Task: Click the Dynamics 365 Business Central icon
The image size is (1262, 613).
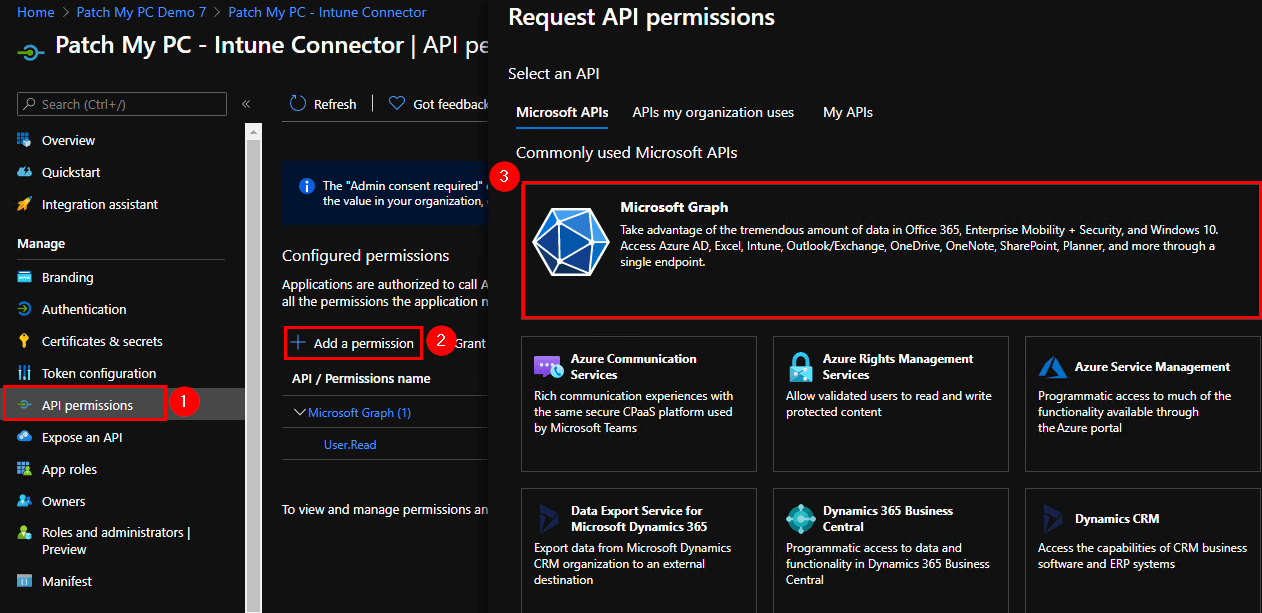Action: click(x=801, y=519)
